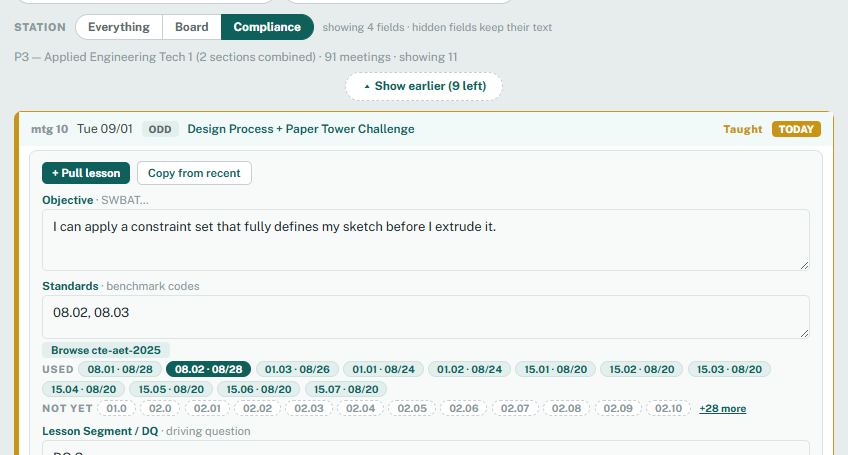848x455 pixels.
Task: Add not-yet standard 02.06
Action: click(463, 408)
